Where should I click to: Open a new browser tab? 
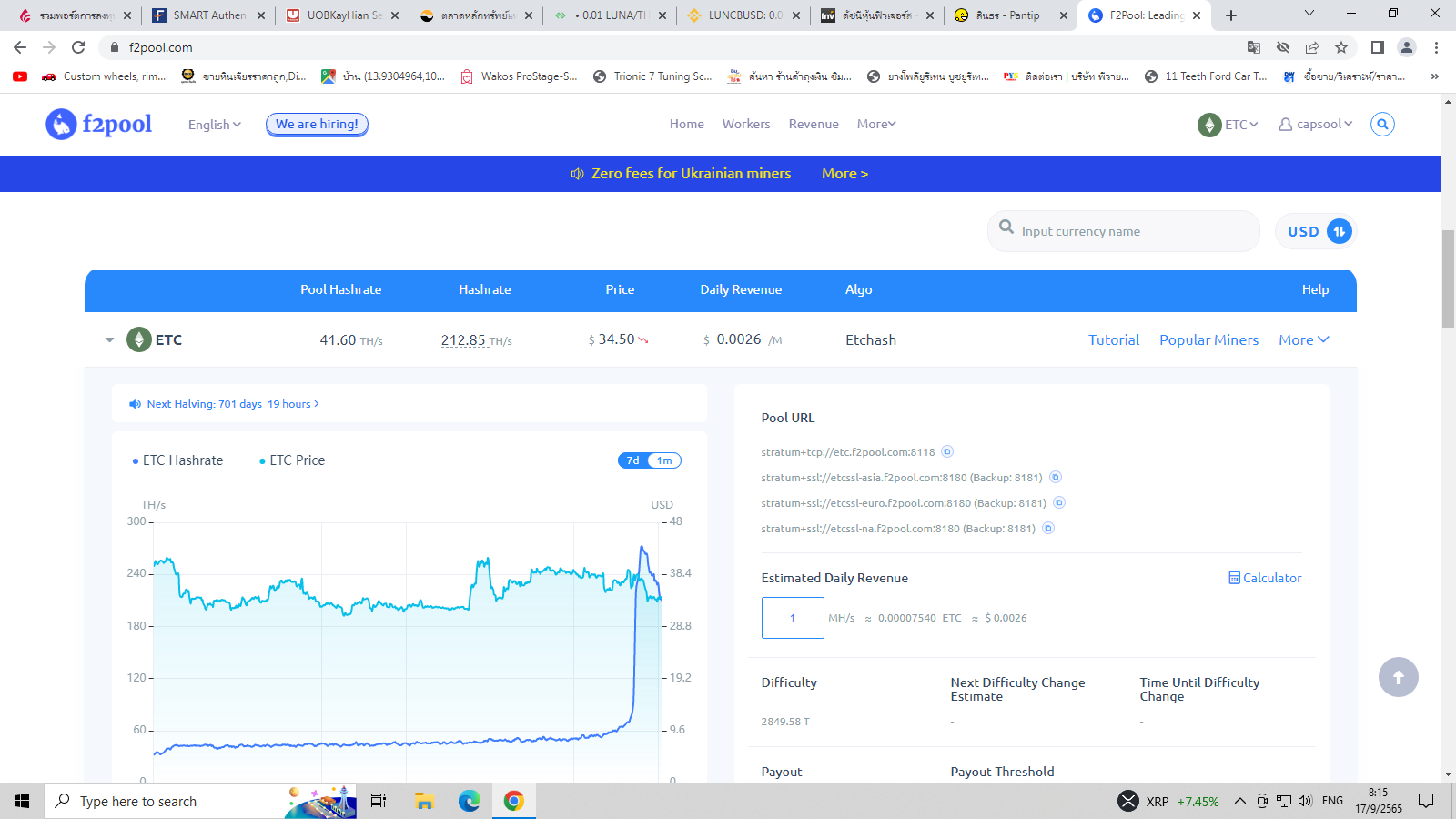[1231, 15]
